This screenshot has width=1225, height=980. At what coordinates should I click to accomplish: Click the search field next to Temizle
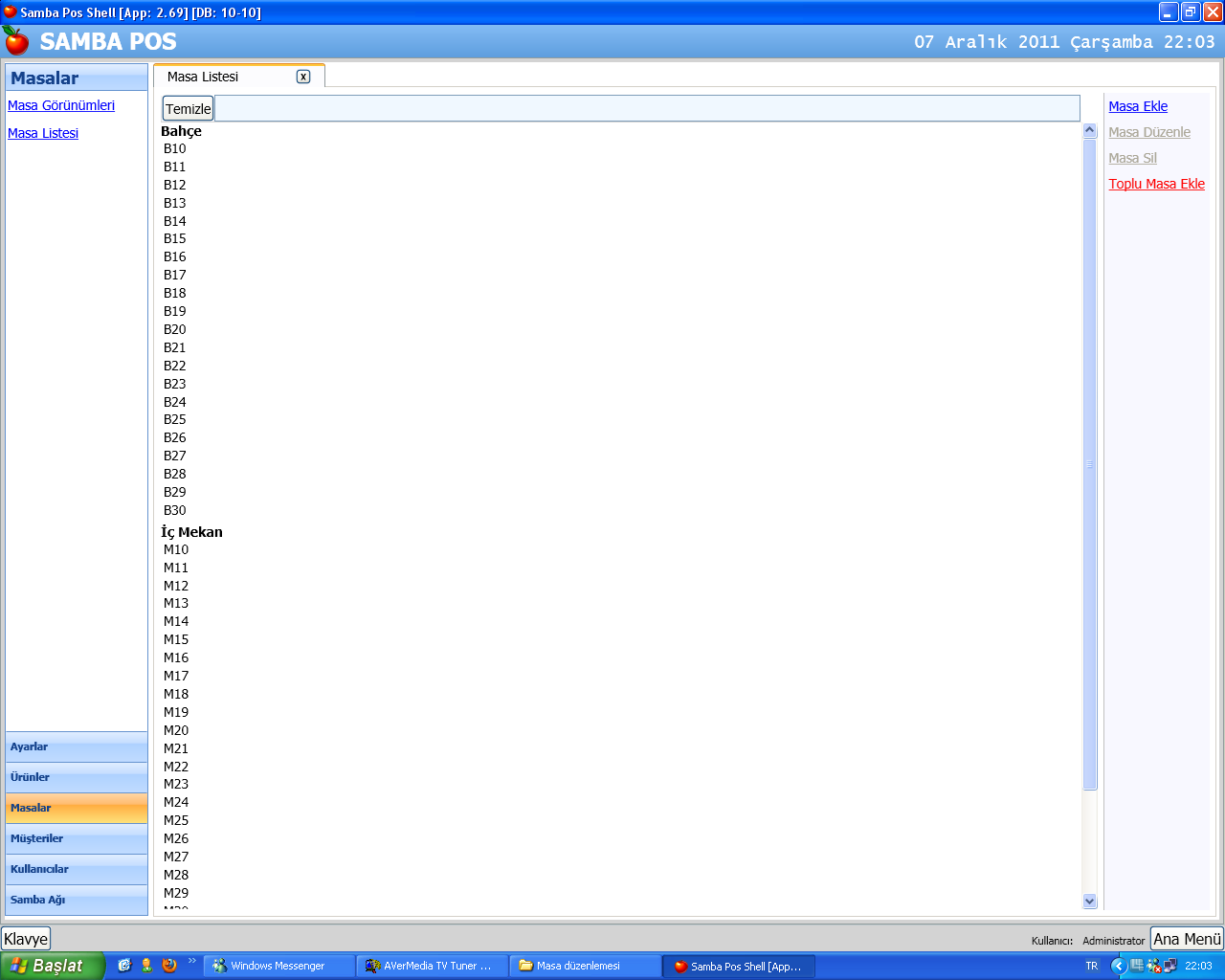[646, 108]
